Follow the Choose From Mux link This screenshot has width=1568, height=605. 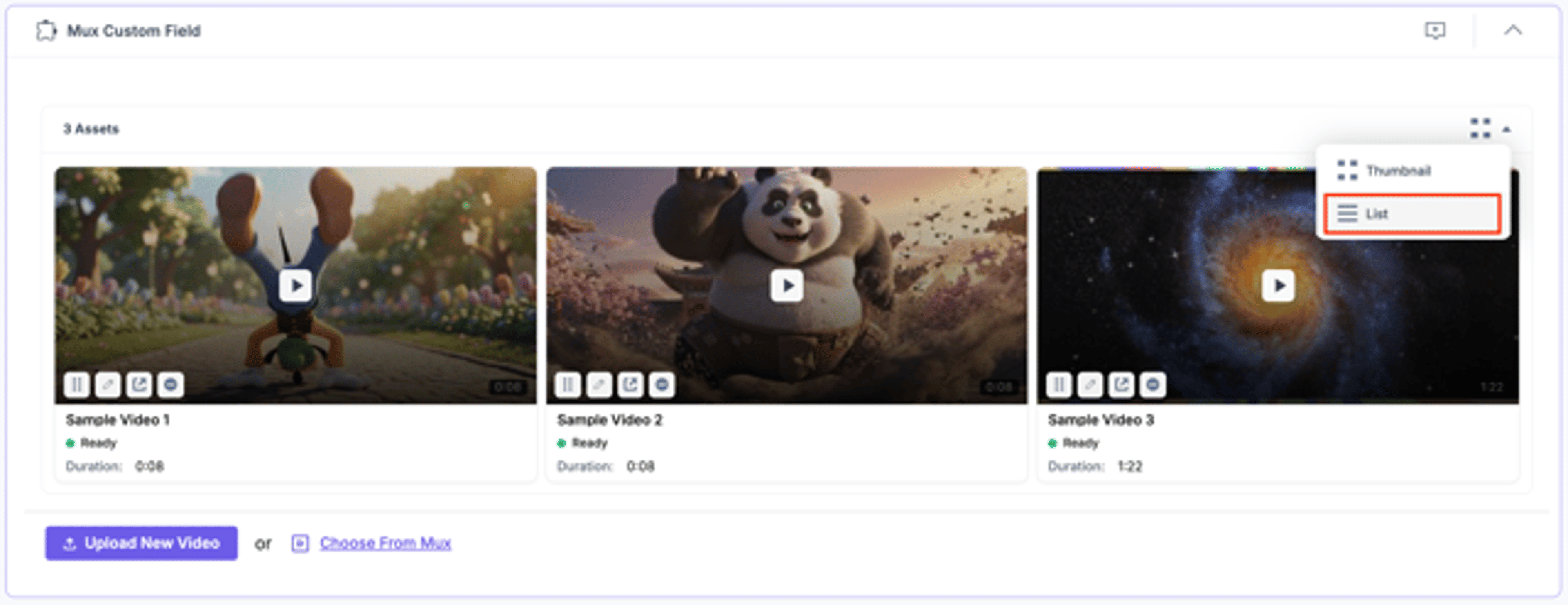pyautogui.click(x=385, y=543)
